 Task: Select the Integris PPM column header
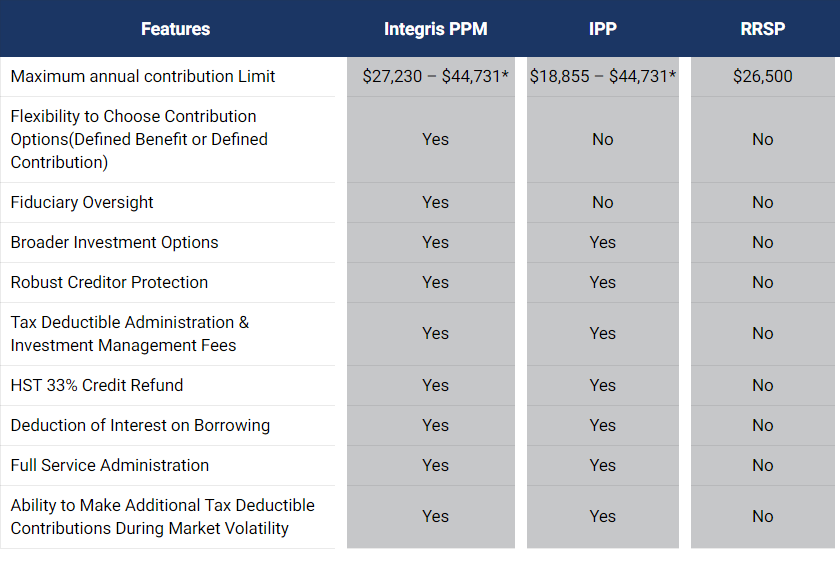pyautogui.click(x=436, y=29)
